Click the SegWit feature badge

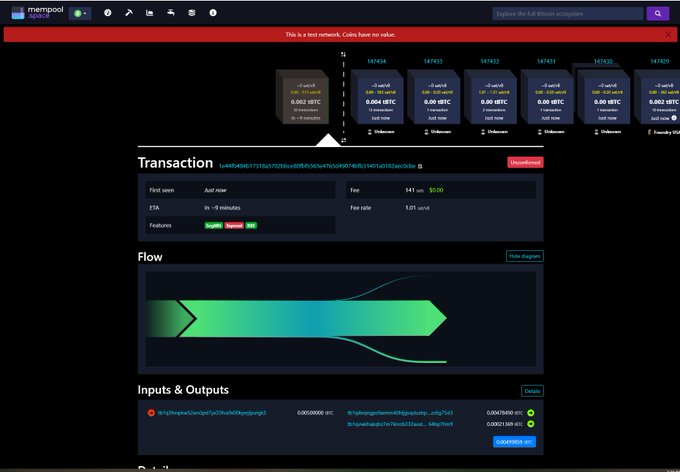(x=214, y=226)
